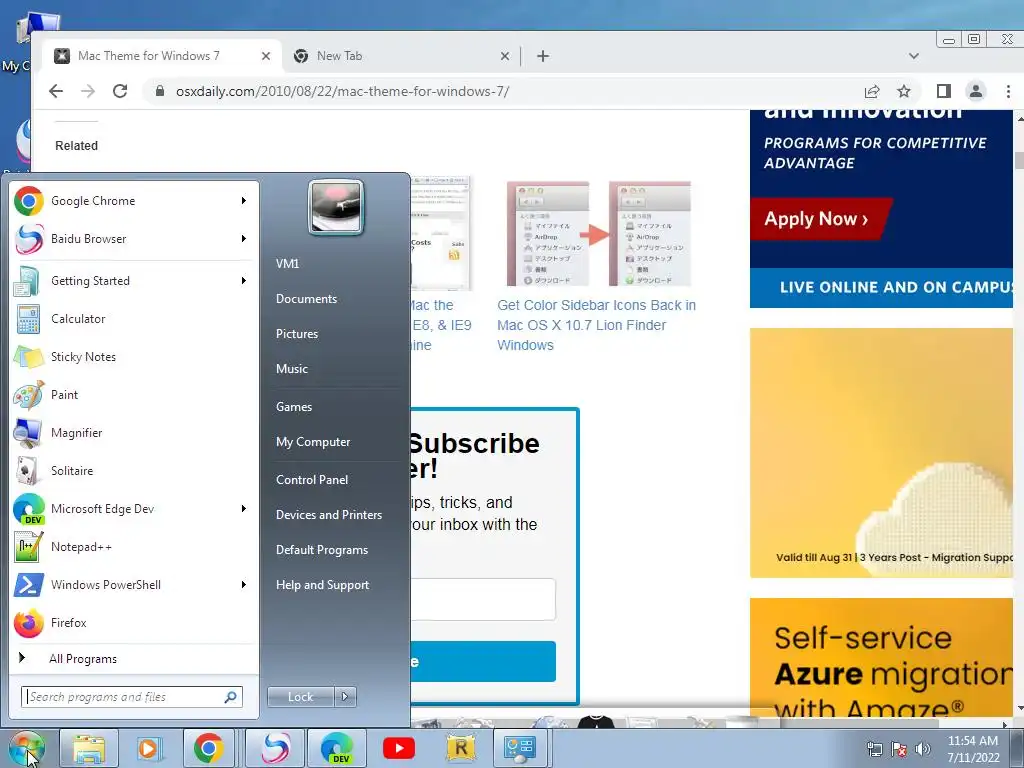Open Control Panel from Start menu
The width and height of the screenshot is (1024, 768).
(312, 480)
